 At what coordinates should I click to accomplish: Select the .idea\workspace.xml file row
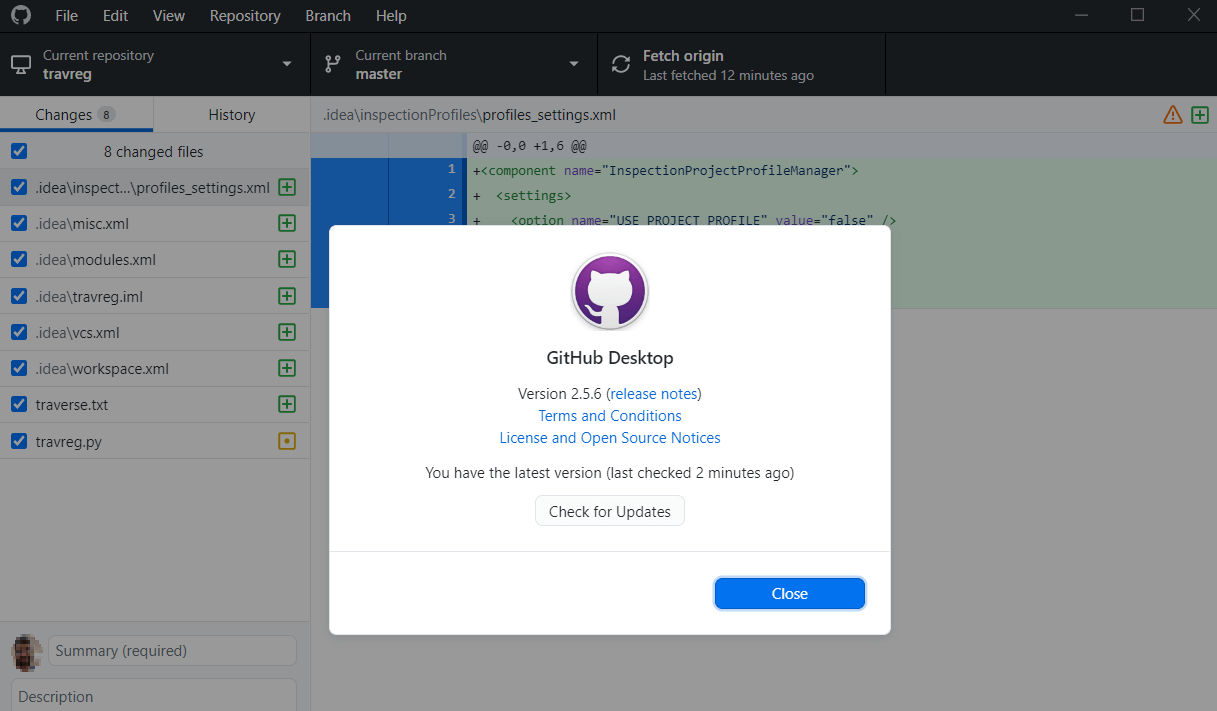[155, 368]
